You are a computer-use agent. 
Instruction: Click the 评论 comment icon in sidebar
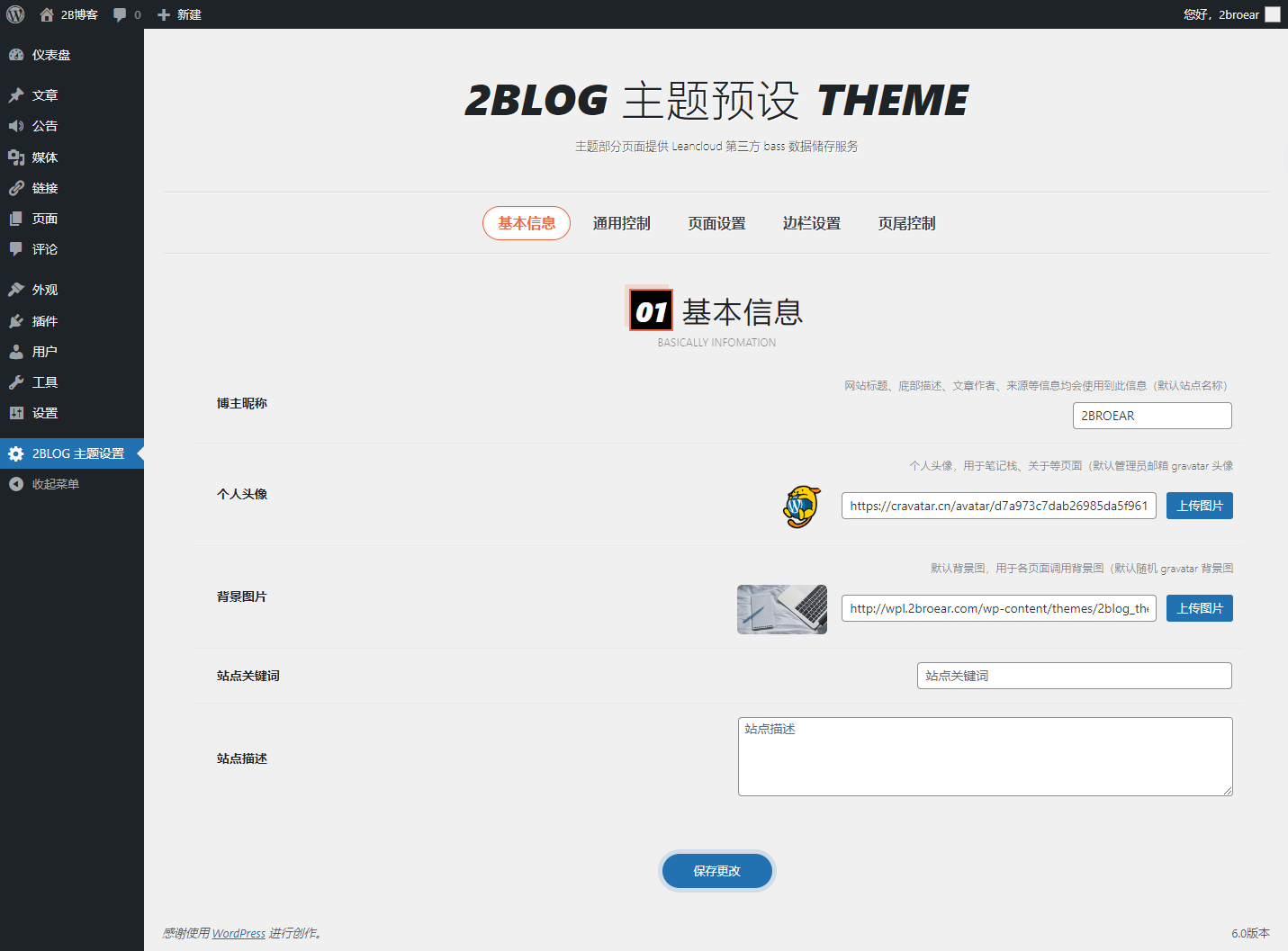coord(16,249)
